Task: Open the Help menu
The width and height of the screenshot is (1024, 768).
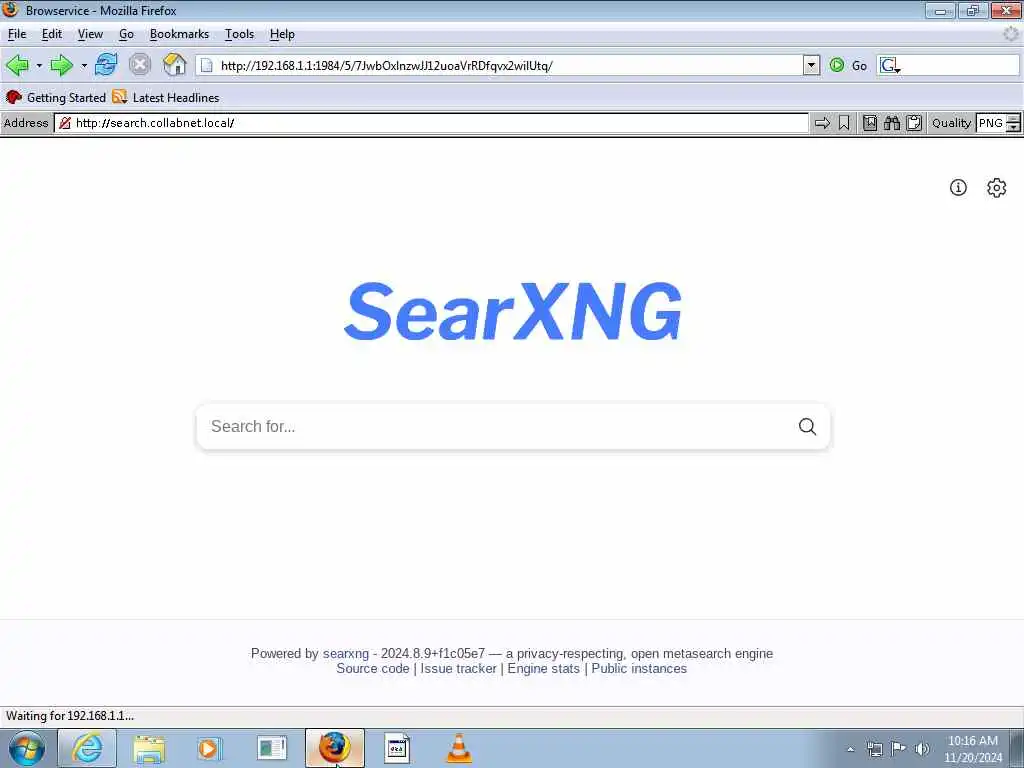Action: [x=282, y=34]
